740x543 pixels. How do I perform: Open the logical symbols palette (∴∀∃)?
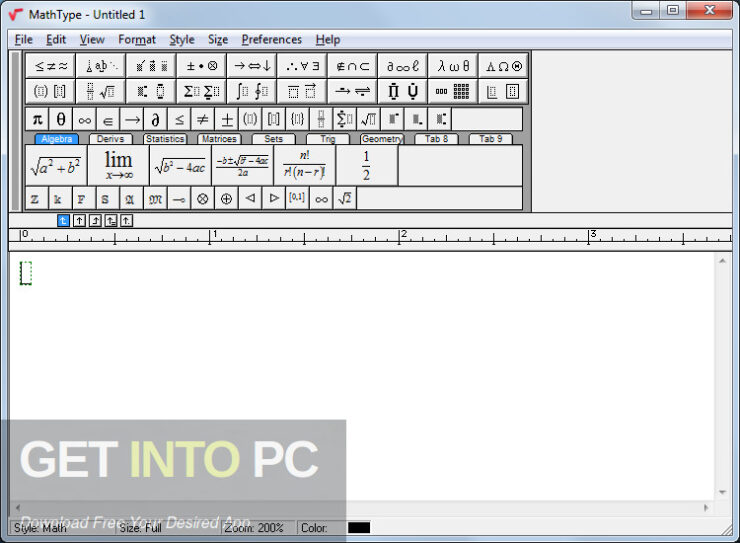tap(303, 66)
